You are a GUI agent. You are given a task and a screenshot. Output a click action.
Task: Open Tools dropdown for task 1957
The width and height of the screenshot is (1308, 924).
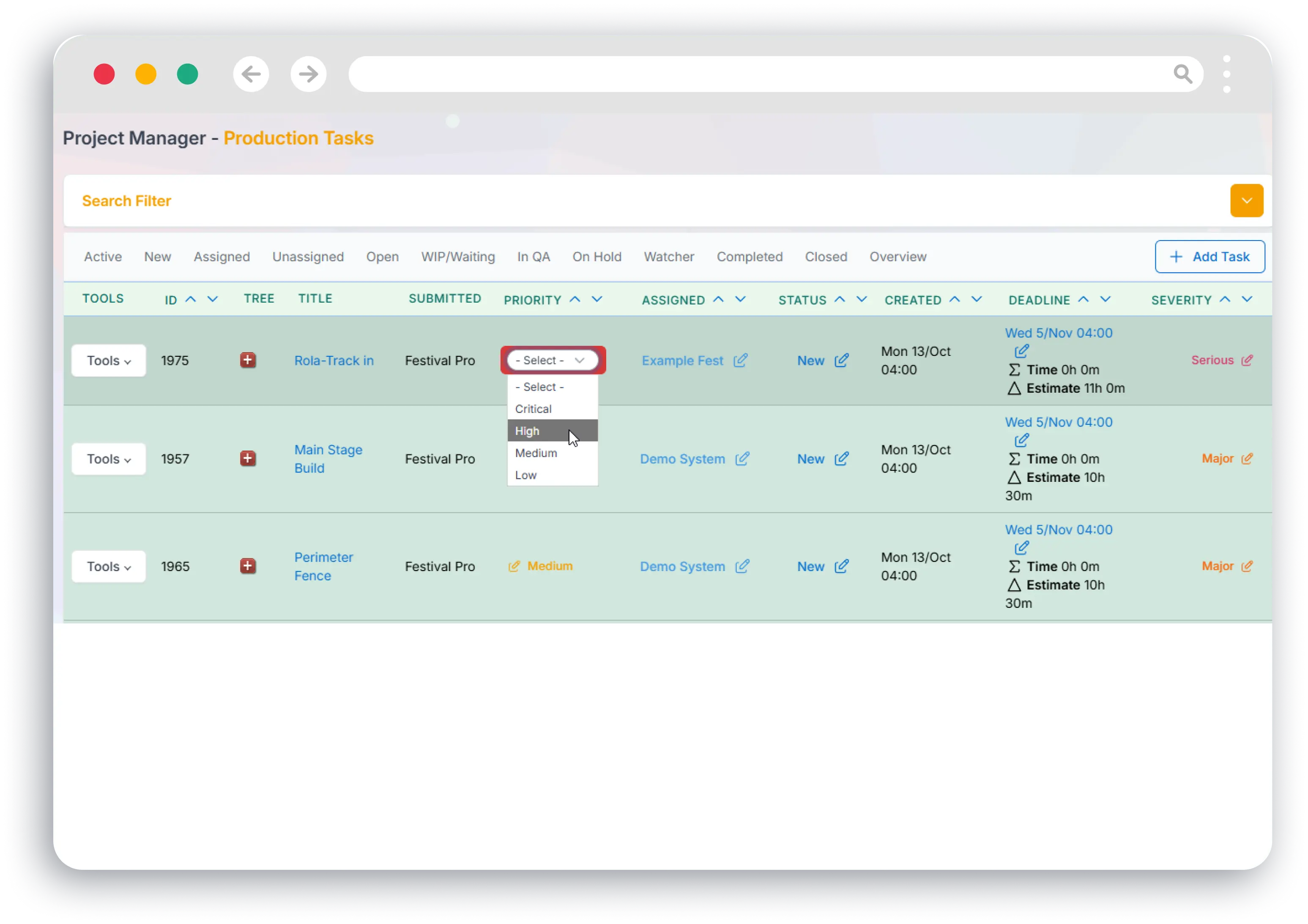(108, 459)
